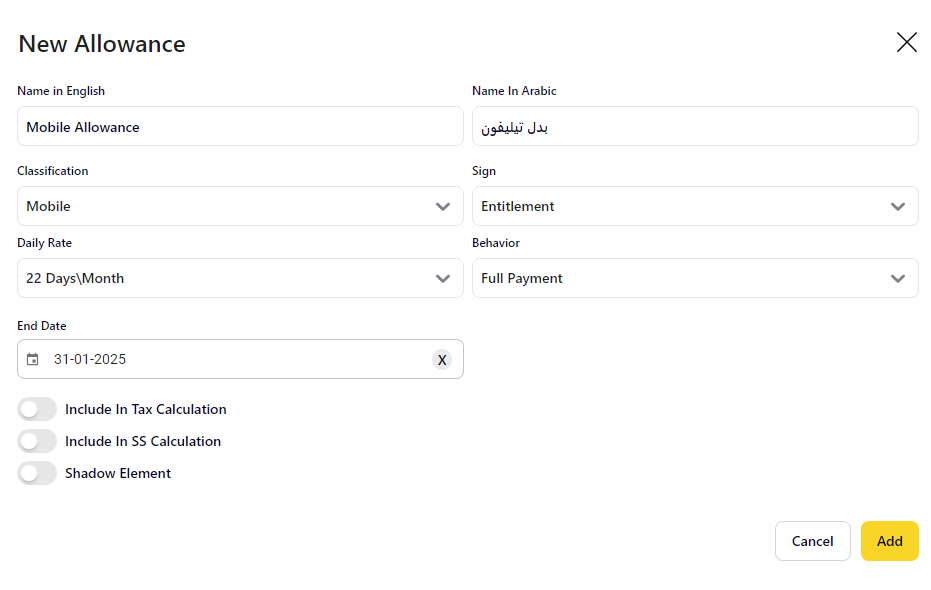Click the calendar icon in End Date
Screen dimensions: 931x590
[33, 359]
